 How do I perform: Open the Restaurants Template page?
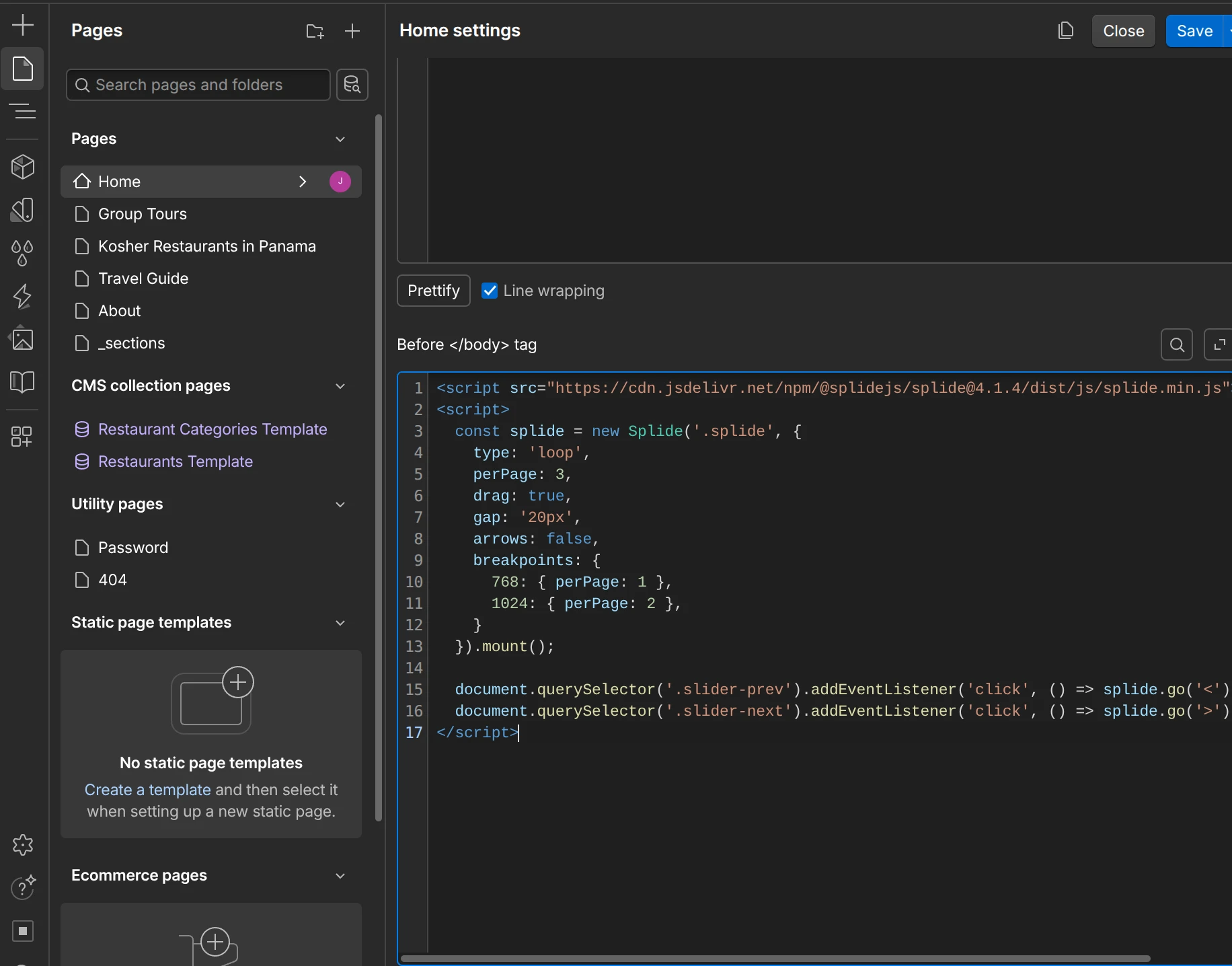[x=211, y=461]
